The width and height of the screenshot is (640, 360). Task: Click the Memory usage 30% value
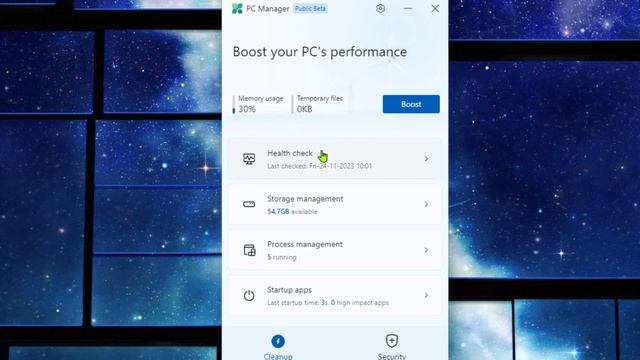click(x=247, y=109)
